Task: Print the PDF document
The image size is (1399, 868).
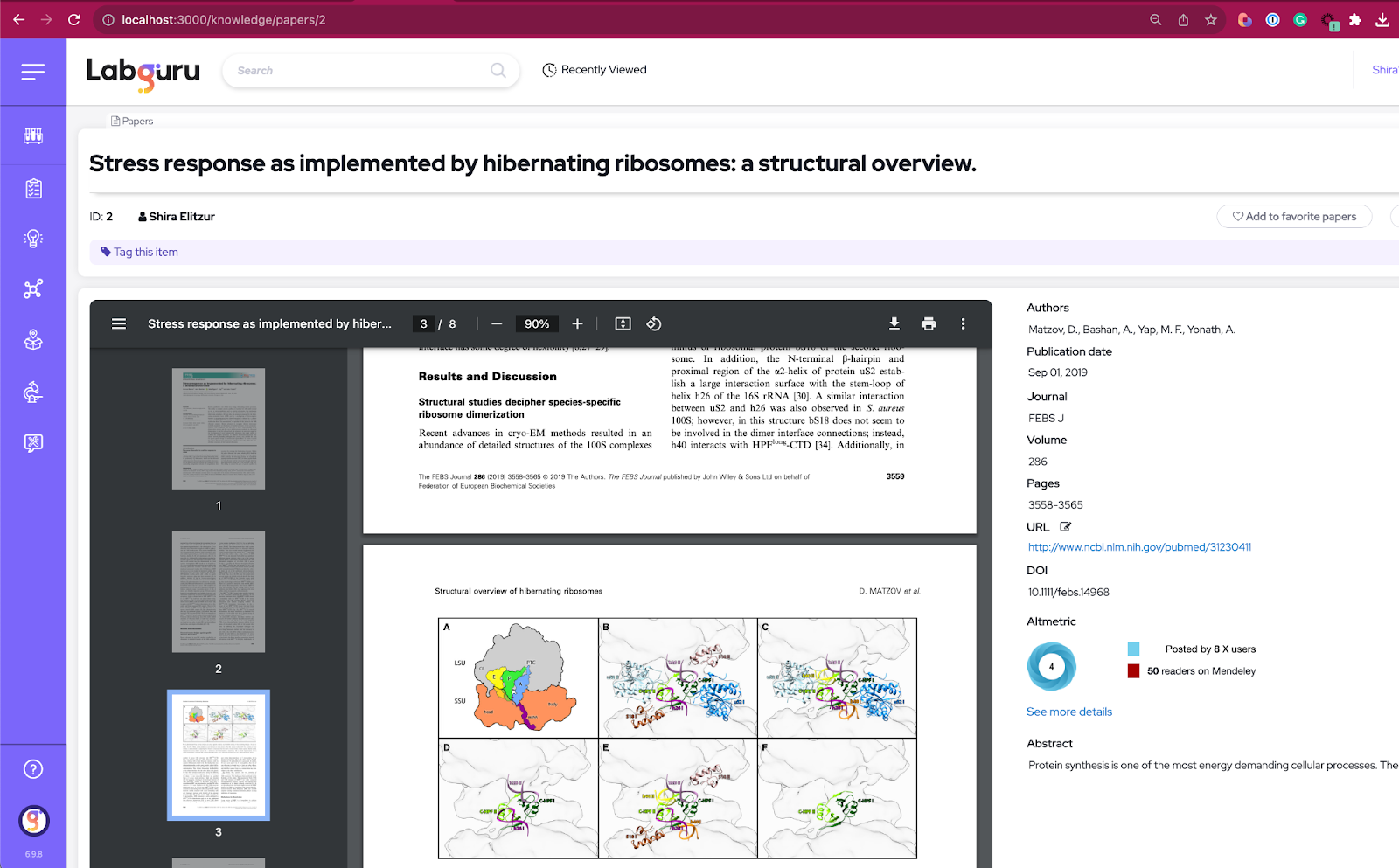Action: 928,323
